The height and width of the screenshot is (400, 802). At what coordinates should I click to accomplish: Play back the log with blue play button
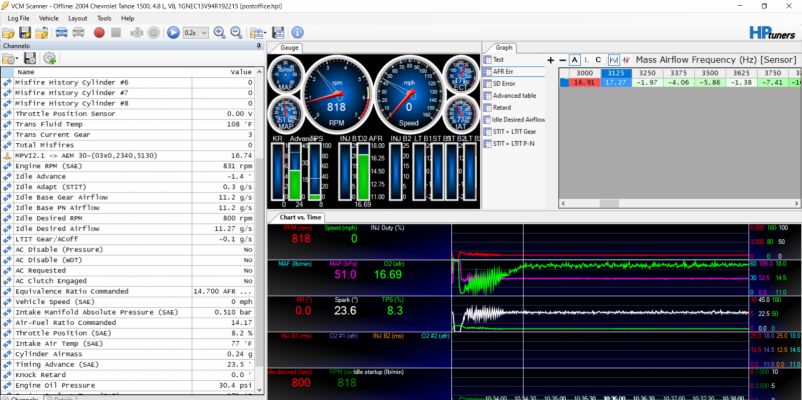(x=173, y=33)
